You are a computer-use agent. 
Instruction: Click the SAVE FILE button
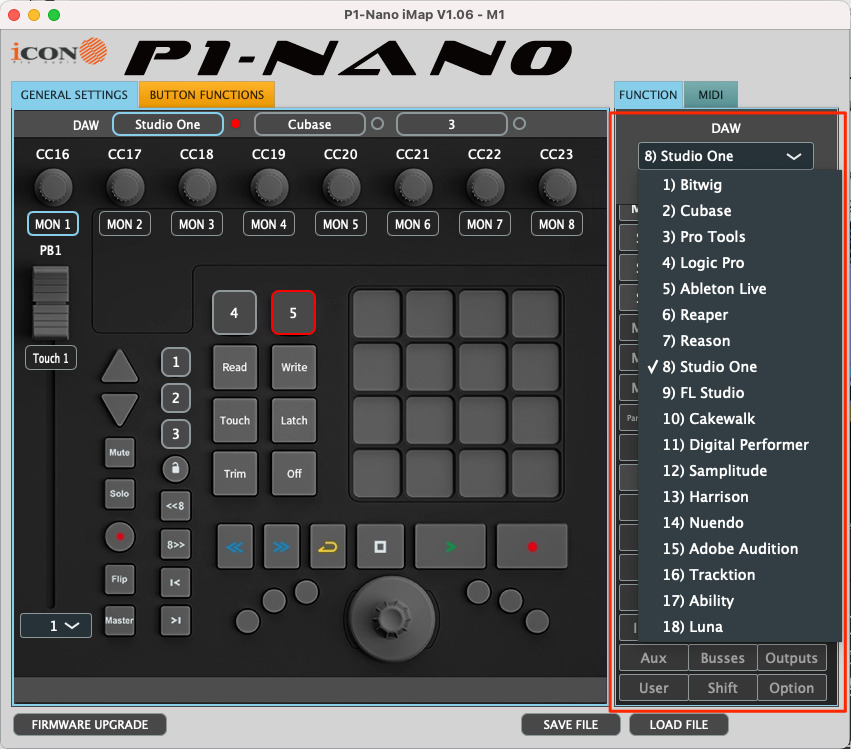[570, 725]
